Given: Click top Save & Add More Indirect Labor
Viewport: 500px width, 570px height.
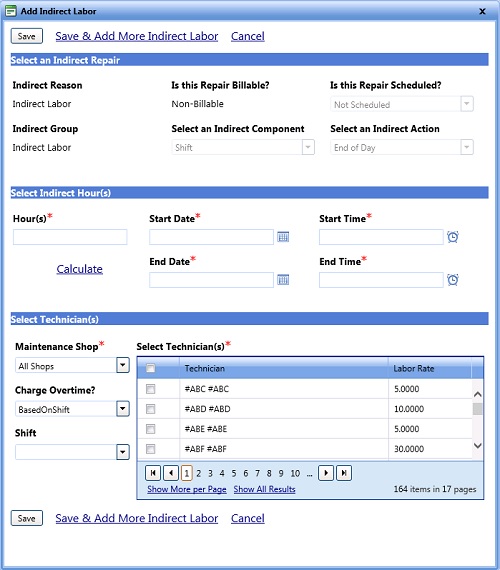Looking at the screenshot, I should 137,36.
